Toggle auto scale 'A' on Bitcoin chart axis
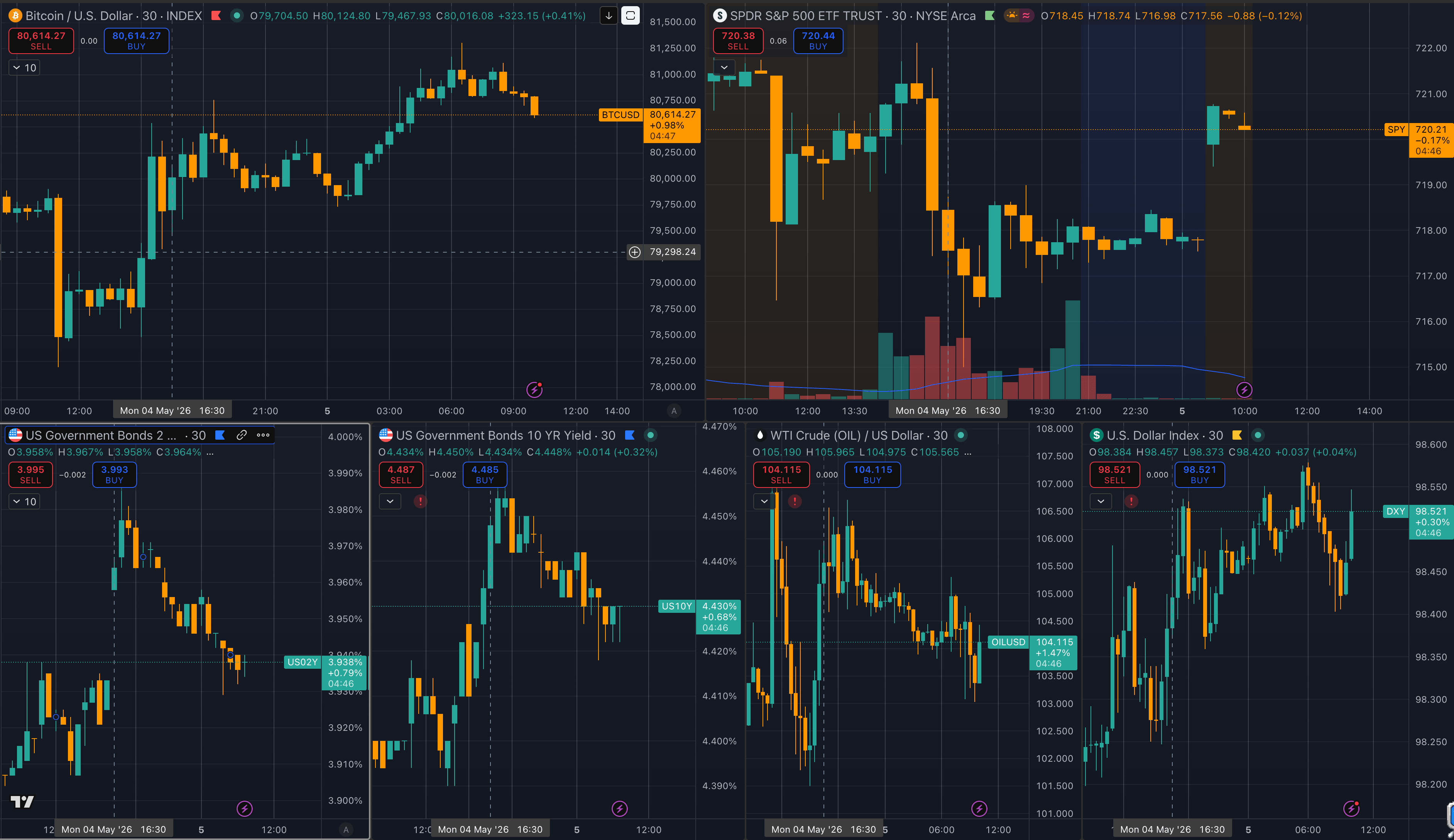 pos(673,411)
